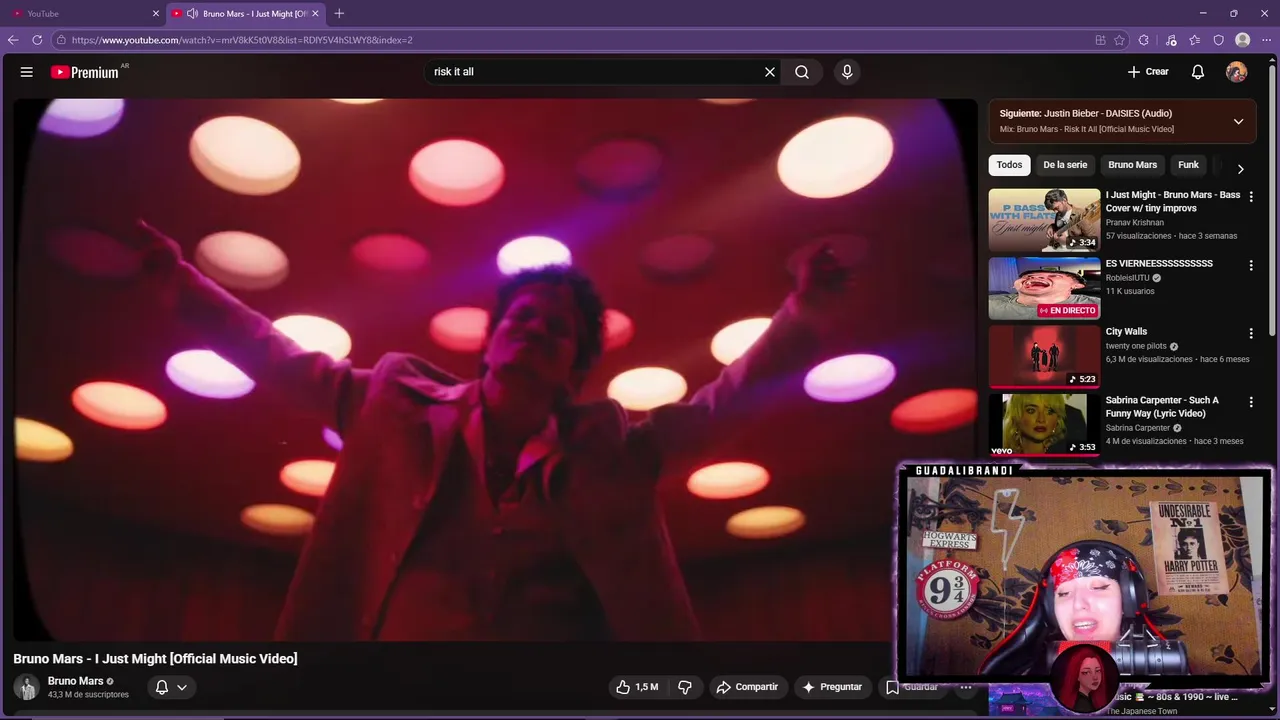Open the YouTube hamburger guide menu
The image size is (1280, 720).
[x=27, y=72]
